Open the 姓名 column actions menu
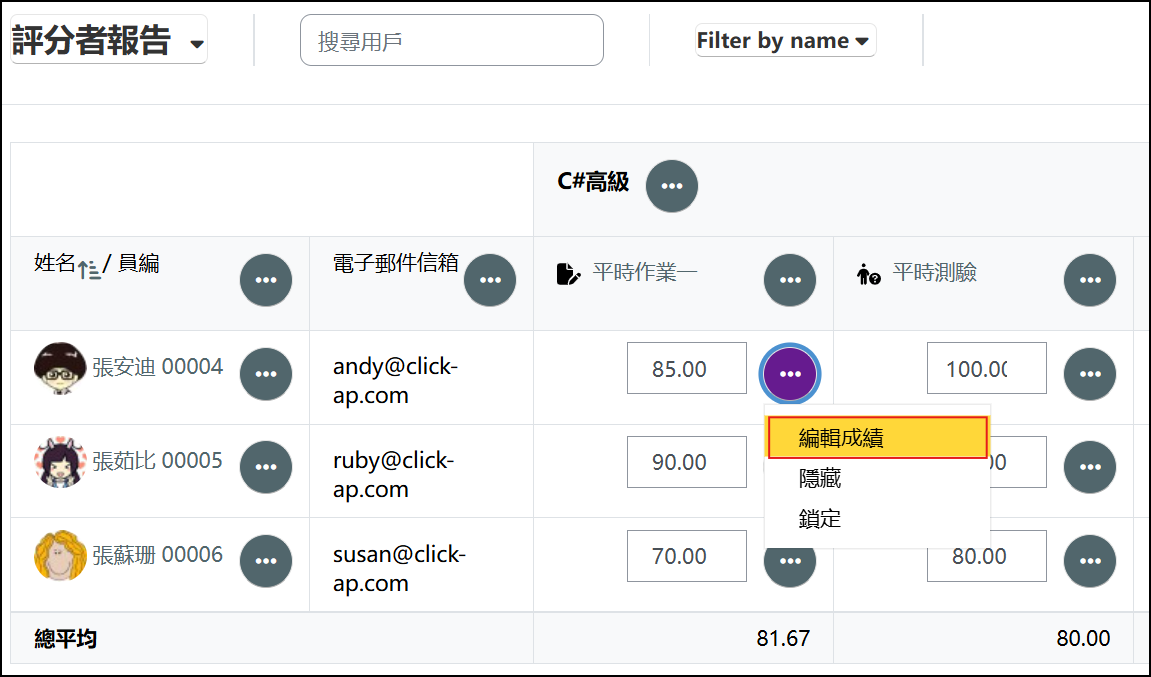Screen dimensions: 1151x677 coord(266,280)
